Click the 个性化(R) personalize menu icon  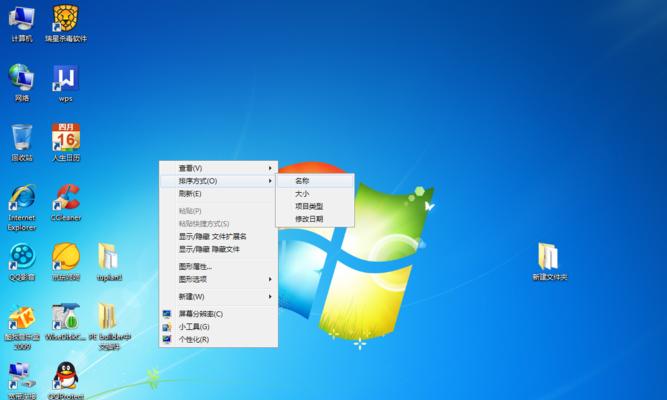[x=167, y=340]
